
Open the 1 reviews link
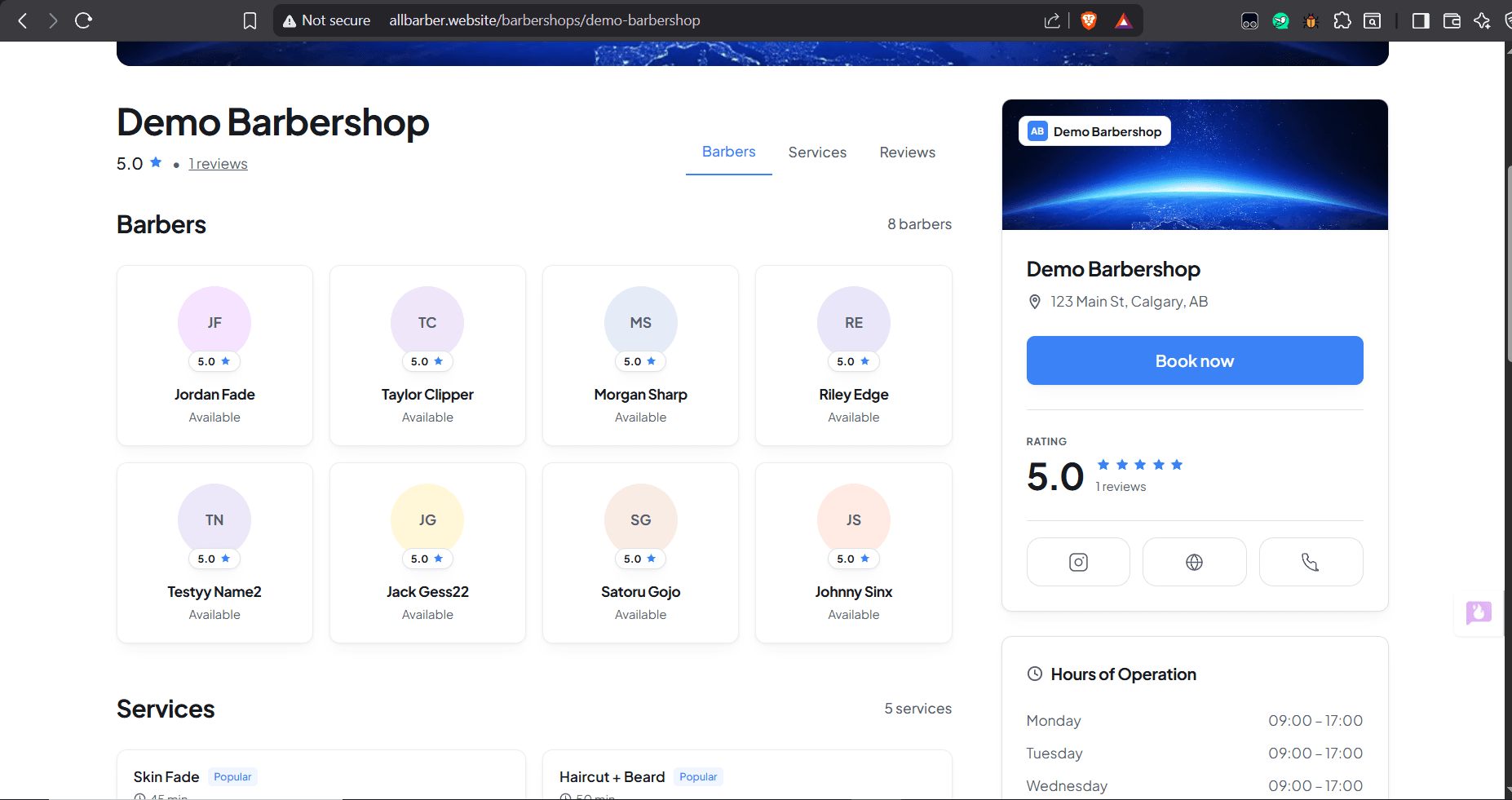point(218,164)
